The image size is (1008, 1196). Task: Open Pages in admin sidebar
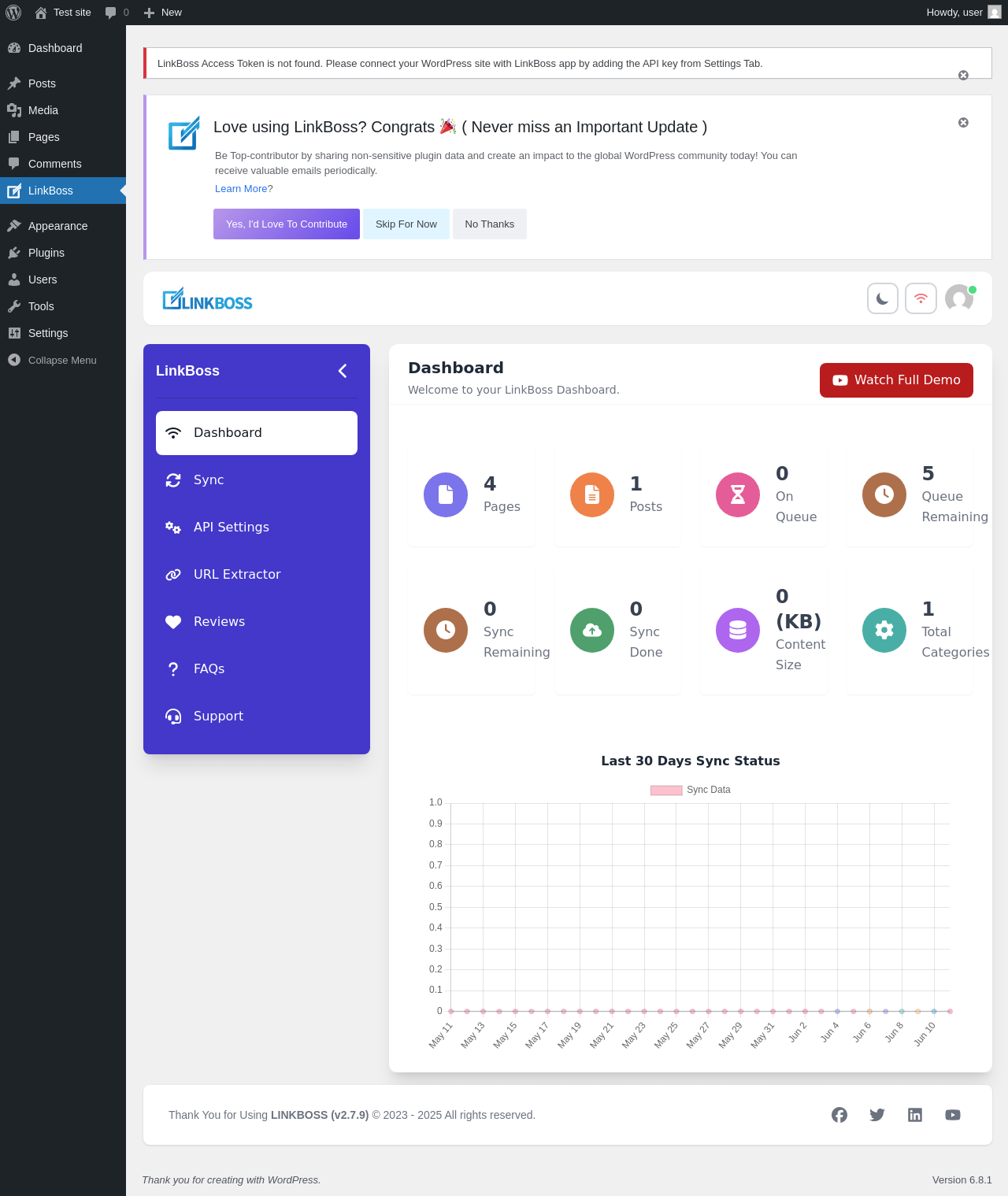pyautogui.click(x=63, y=137)
